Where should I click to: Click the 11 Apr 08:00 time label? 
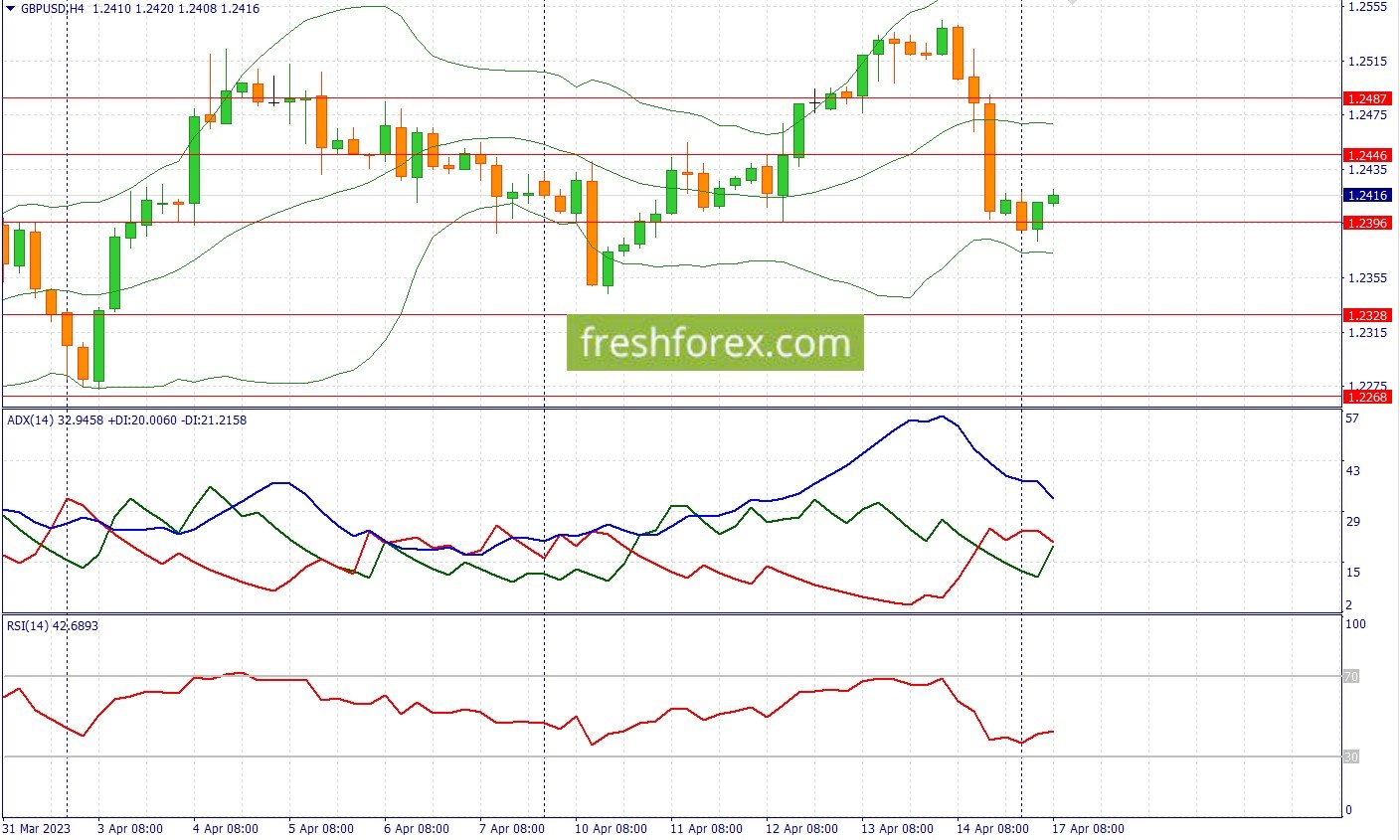point(706,829)
